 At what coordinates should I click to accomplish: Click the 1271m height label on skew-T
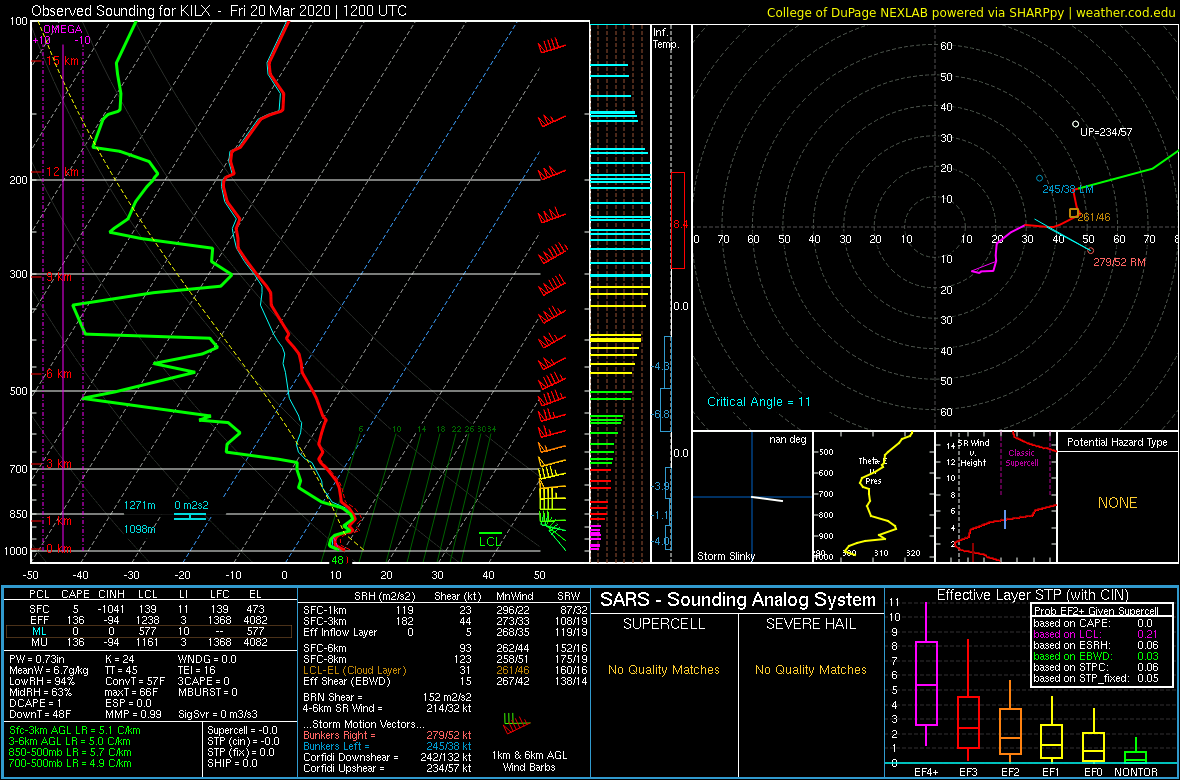140,504
